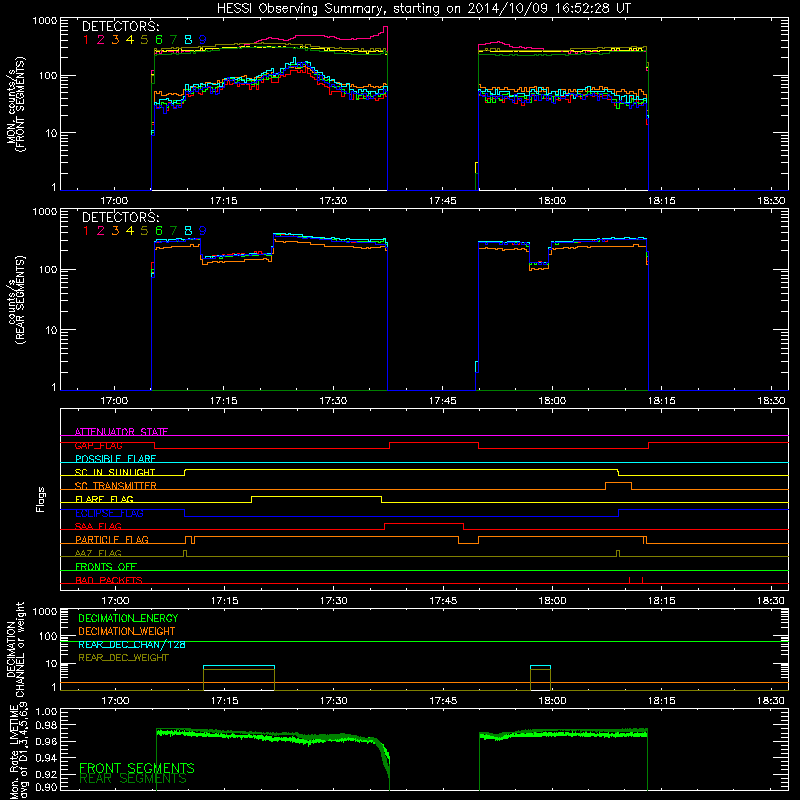
Task: Select detector 9 legend number in rear segments plot
Action: pos(203,231)
